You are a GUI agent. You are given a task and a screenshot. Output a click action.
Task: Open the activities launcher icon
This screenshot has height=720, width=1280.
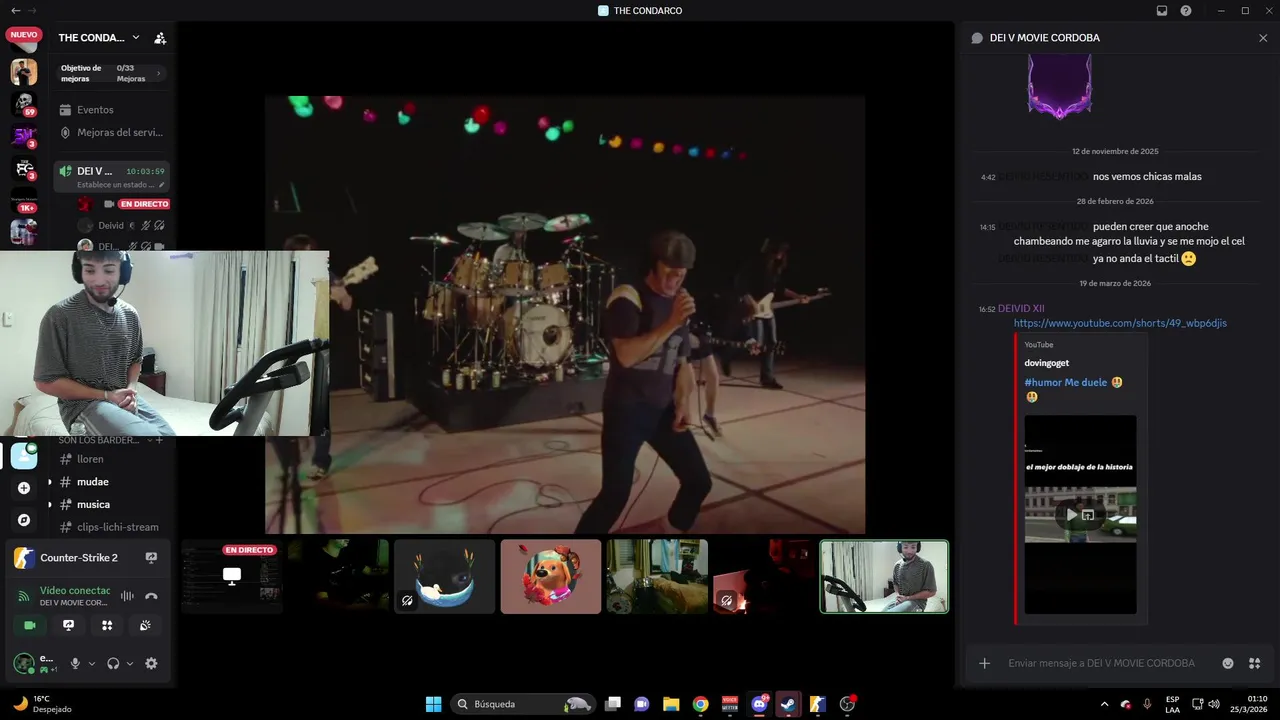[107, 625]
